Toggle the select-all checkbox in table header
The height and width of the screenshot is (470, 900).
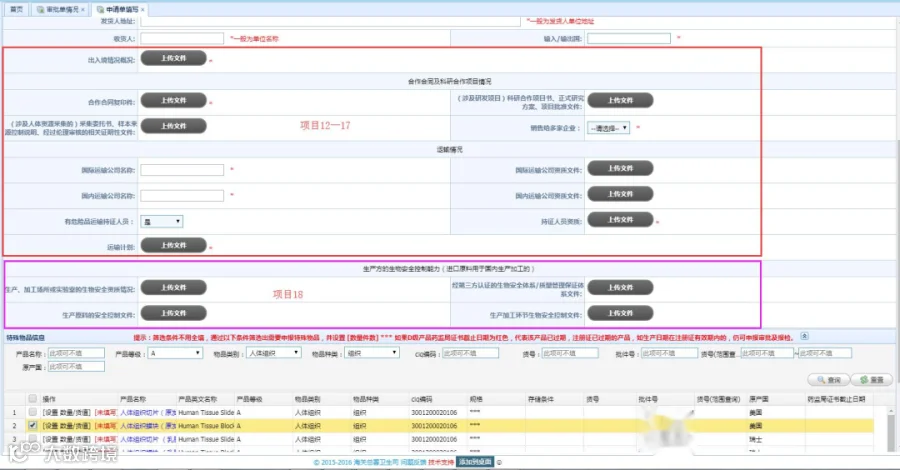tap(33, 398)
